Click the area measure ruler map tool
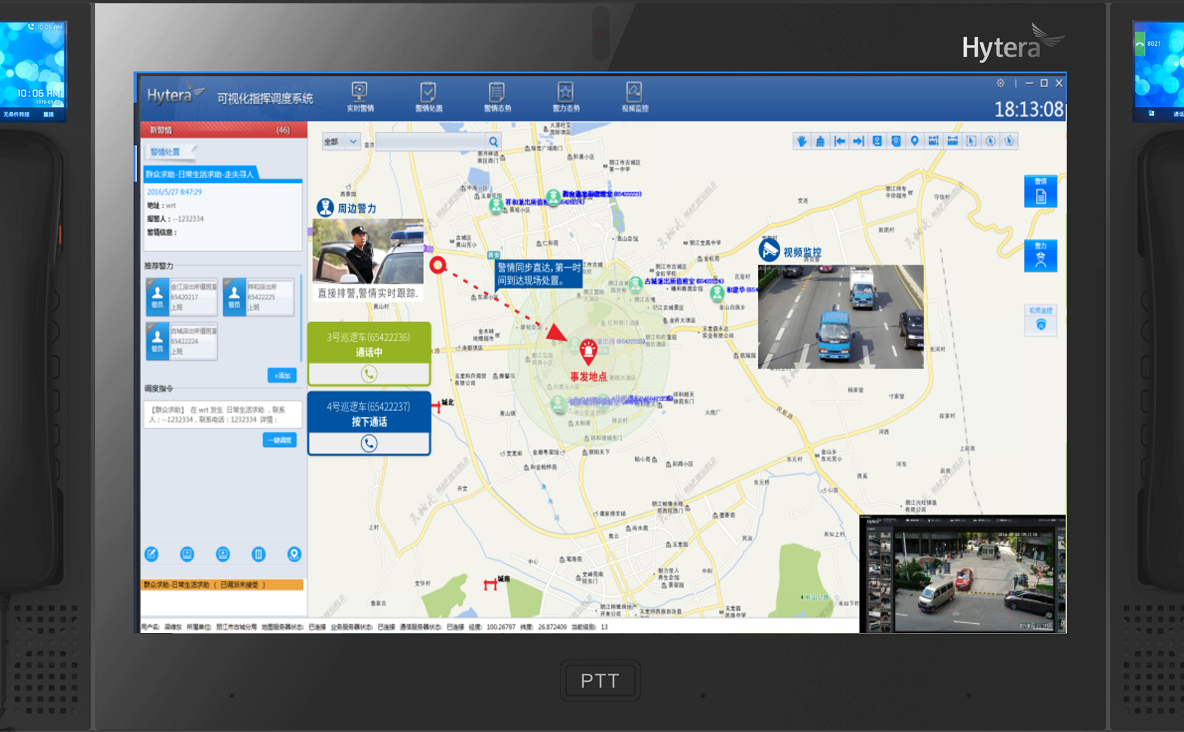The width and height of the screenshot is (1184, 732). click(x=953, y=141)
